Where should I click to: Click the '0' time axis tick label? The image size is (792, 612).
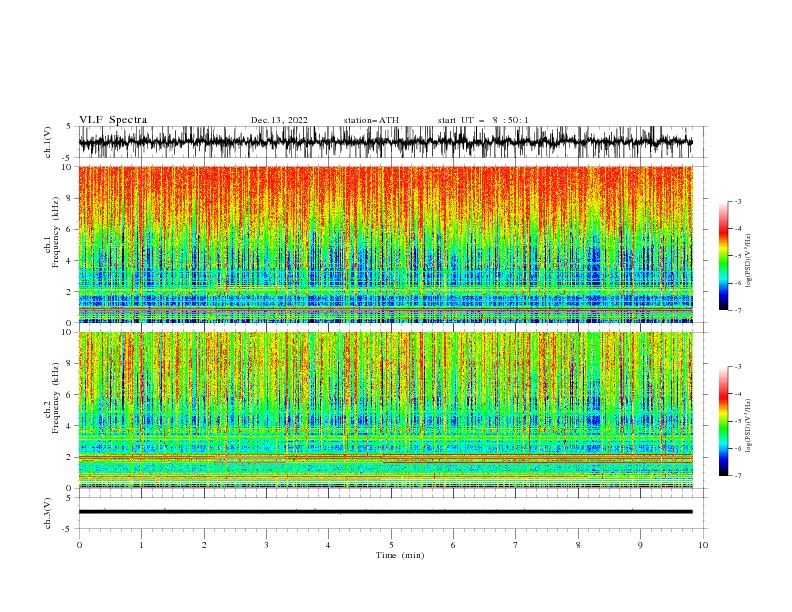(x=79, y=545)
